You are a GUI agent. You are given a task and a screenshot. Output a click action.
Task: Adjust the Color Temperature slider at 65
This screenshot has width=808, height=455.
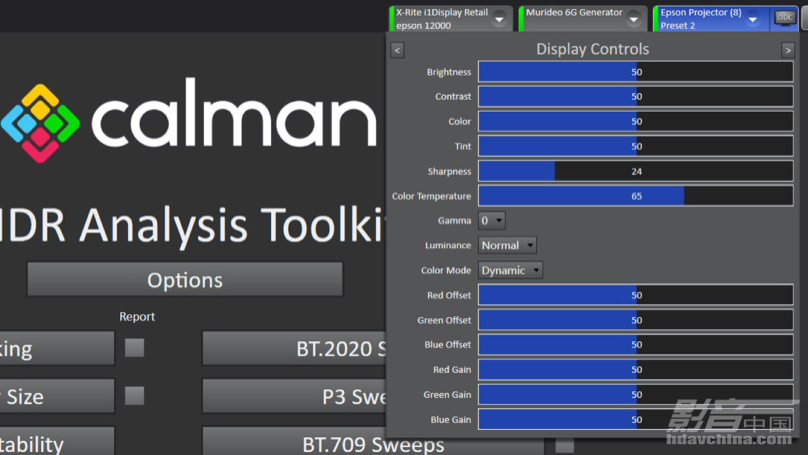coord(636,196)
